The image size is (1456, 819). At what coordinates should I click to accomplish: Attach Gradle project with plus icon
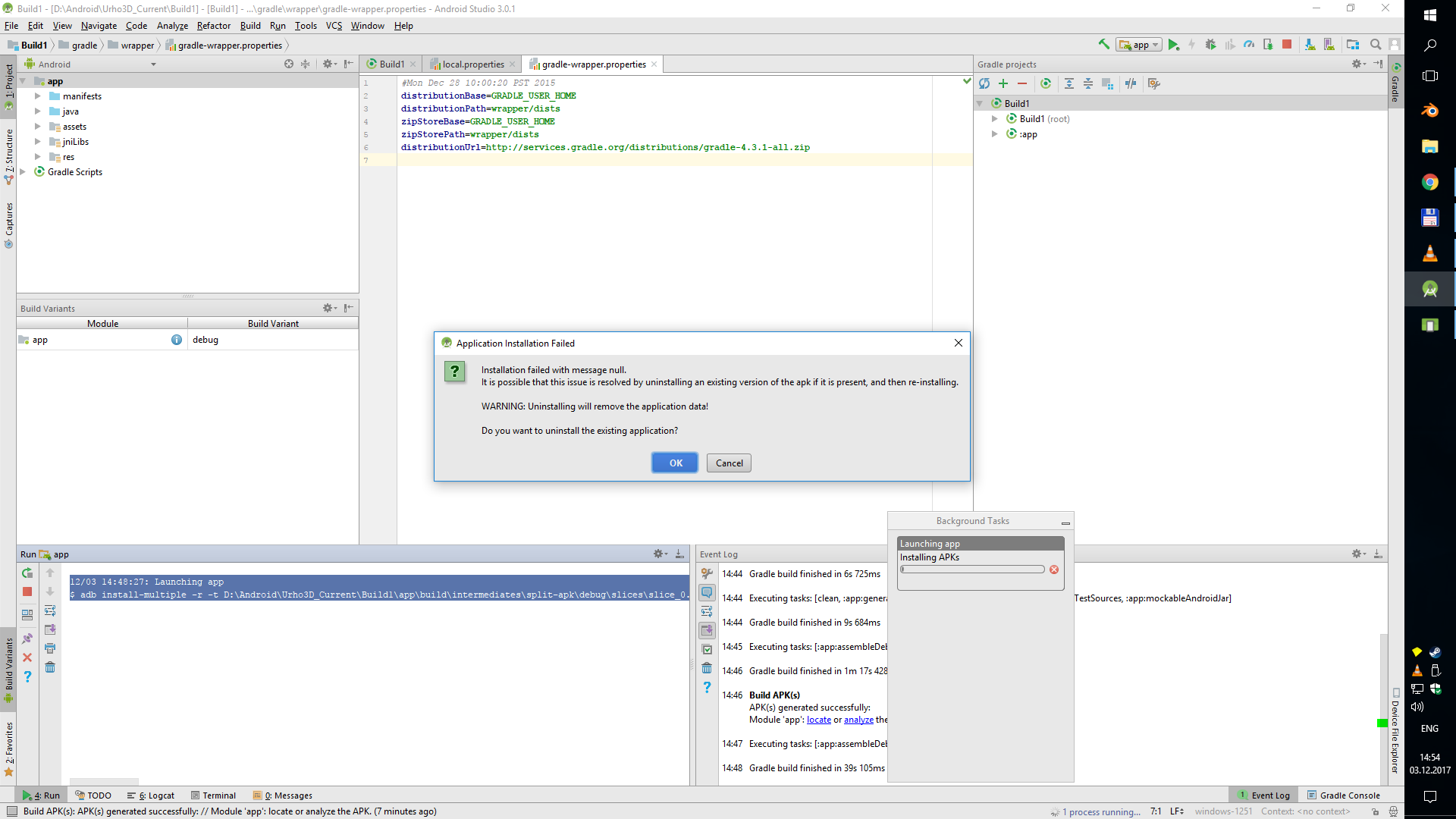(1003, 83)
